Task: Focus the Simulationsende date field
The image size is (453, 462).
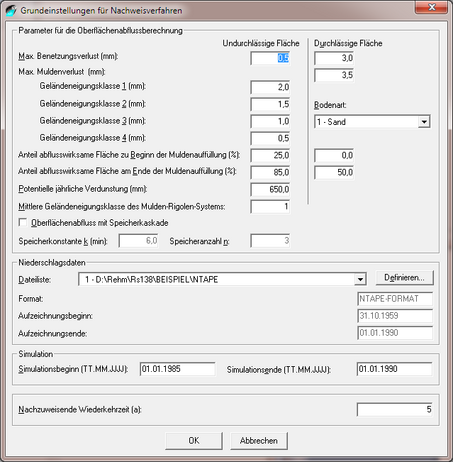Action: pyautogui.click(x=394, y=369)
